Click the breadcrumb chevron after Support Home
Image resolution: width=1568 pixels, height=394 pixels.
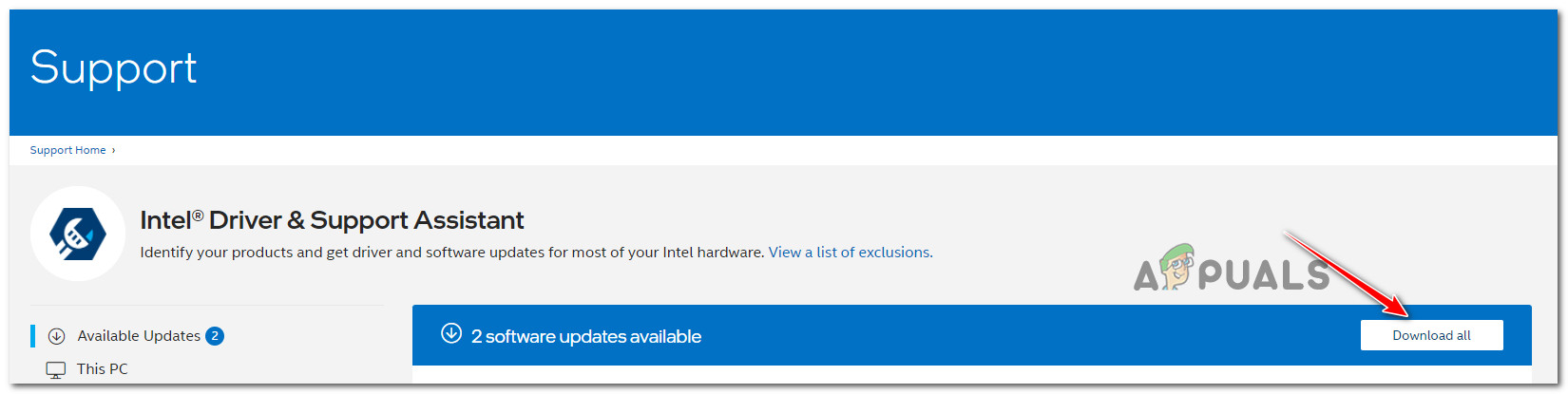click(114, 150)
